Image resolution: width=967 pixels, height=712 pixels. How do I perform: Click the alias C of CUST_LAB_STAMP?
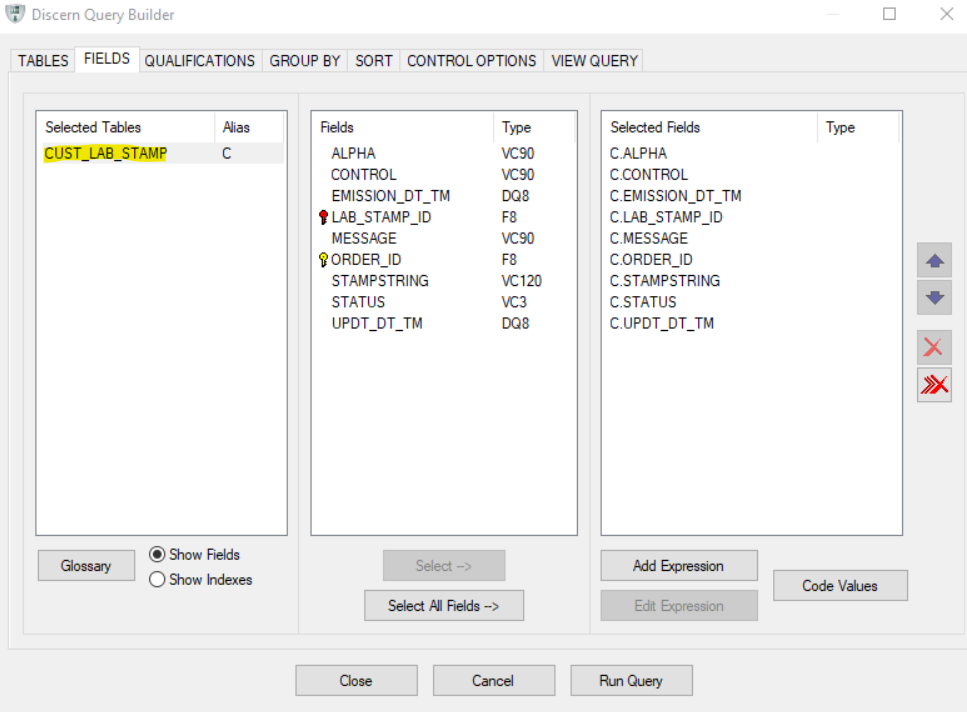227,153
